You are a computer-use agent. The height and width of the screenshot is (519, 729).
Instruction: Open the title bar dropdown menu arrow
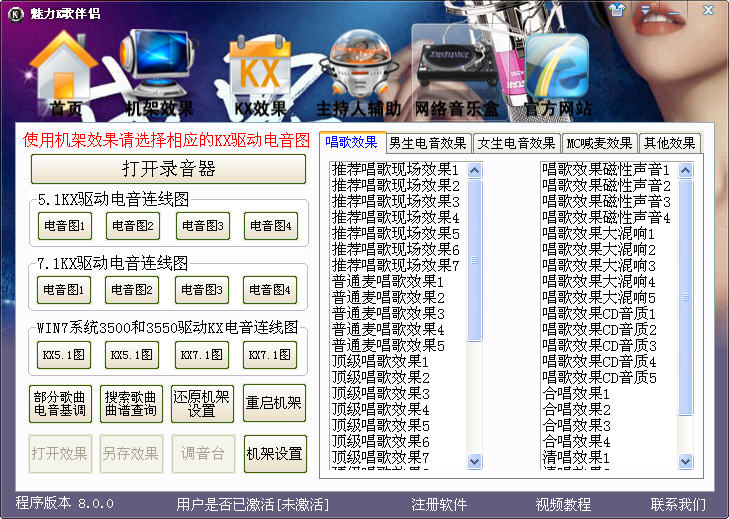tap(645, 10)
